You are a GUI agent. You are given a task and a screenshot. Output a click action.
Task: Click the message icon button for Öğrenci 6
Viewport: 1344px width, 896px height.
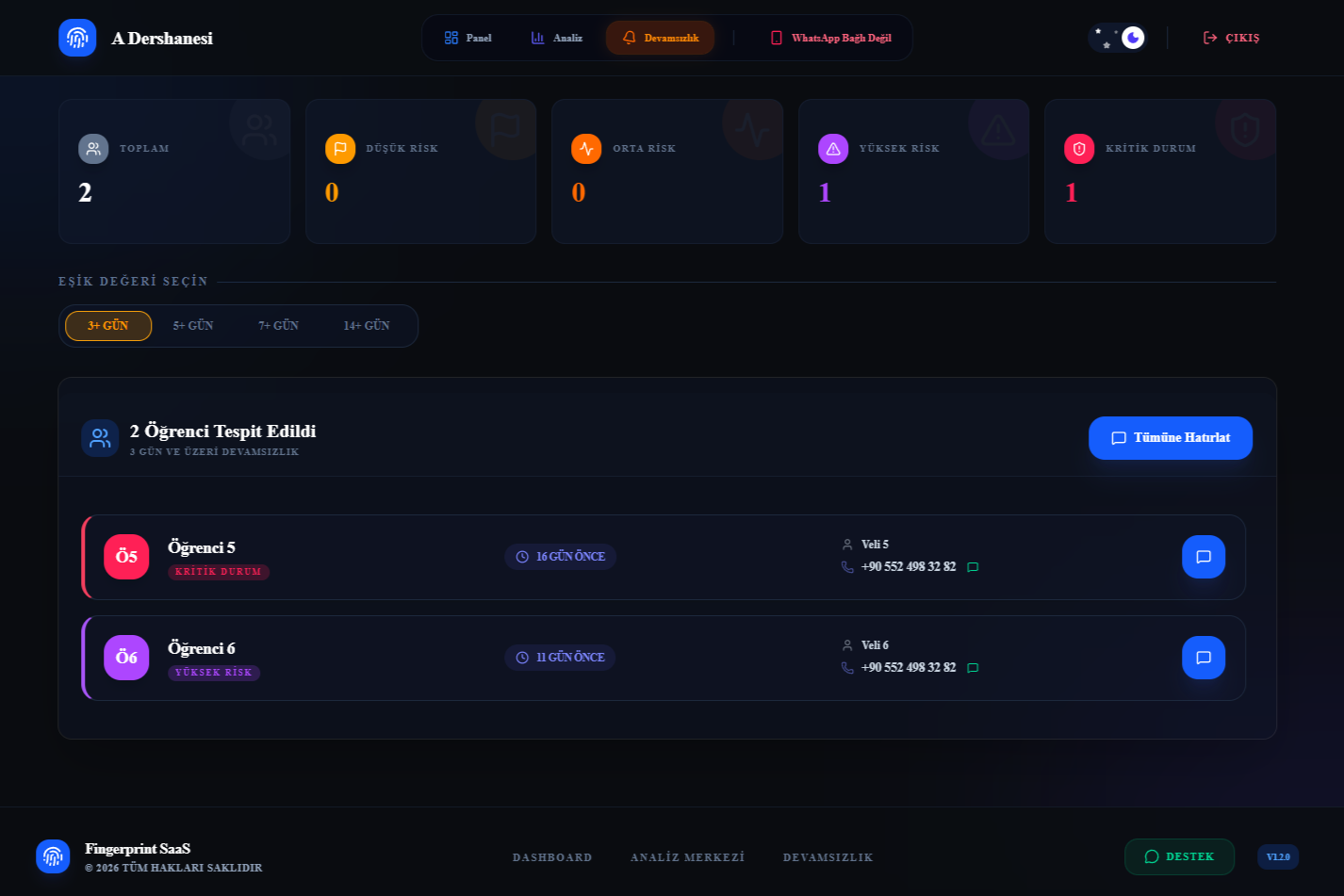click(1203, 658)
